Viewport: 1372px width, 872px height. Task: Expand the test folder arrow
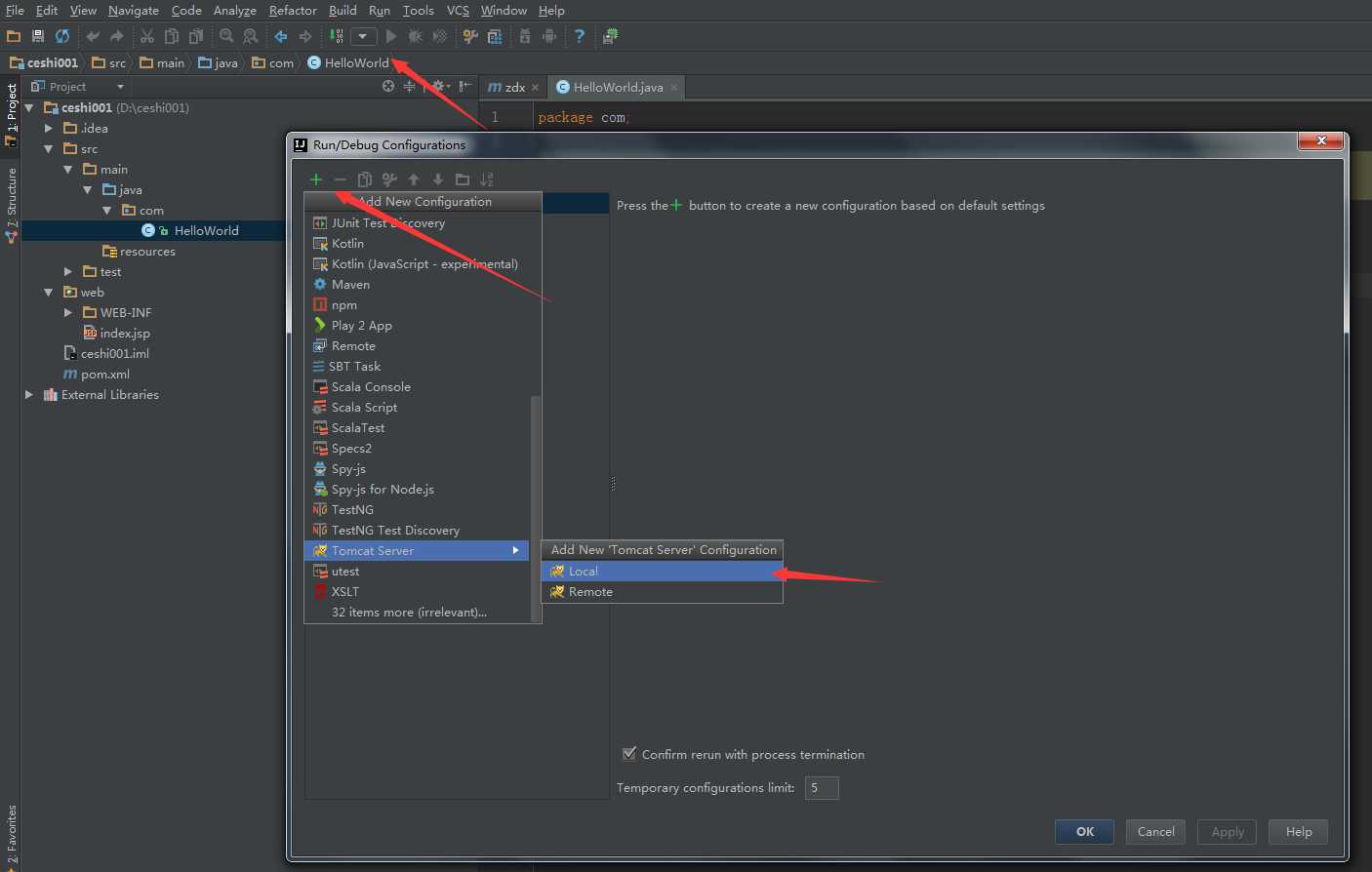68,271
